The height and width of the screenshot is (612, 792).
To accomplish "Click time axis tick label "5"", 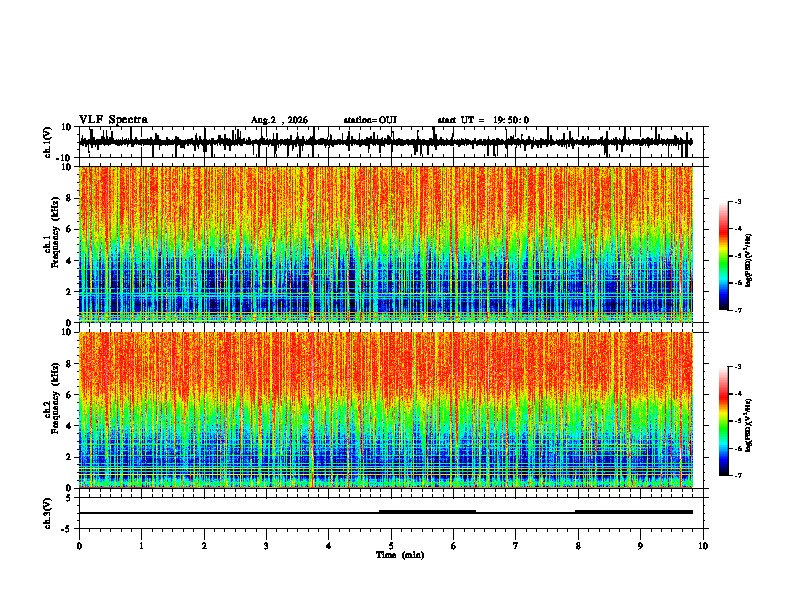I will (x=391, y=546).
